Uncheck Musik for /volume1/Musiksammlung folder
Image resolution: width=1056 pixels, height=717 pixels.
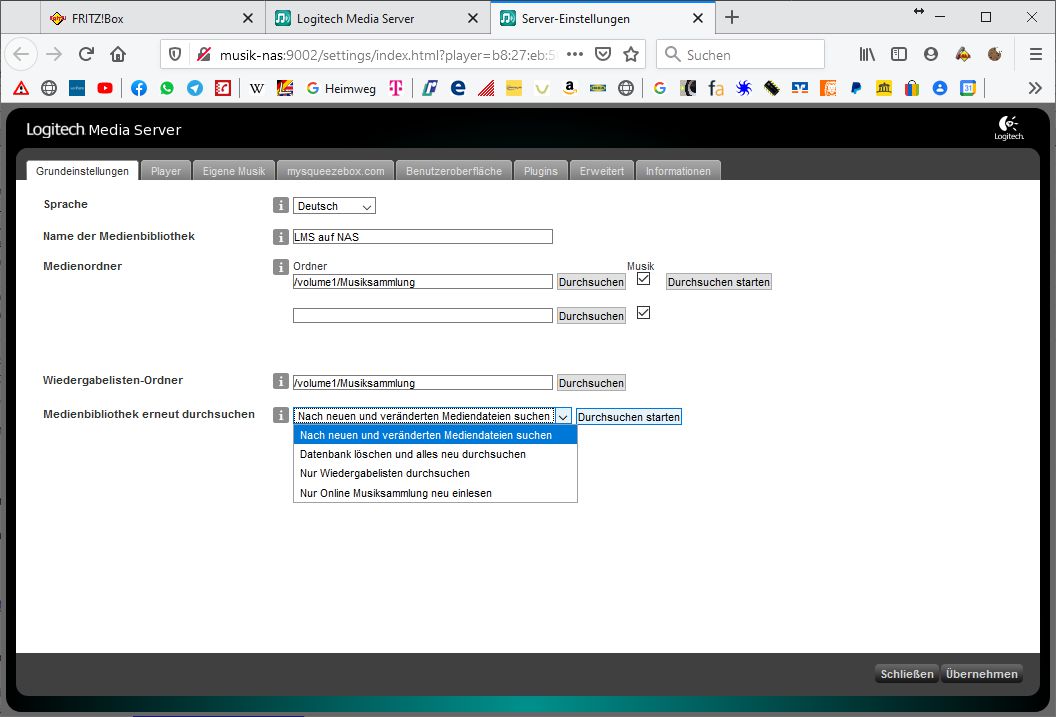coord(643,279)
